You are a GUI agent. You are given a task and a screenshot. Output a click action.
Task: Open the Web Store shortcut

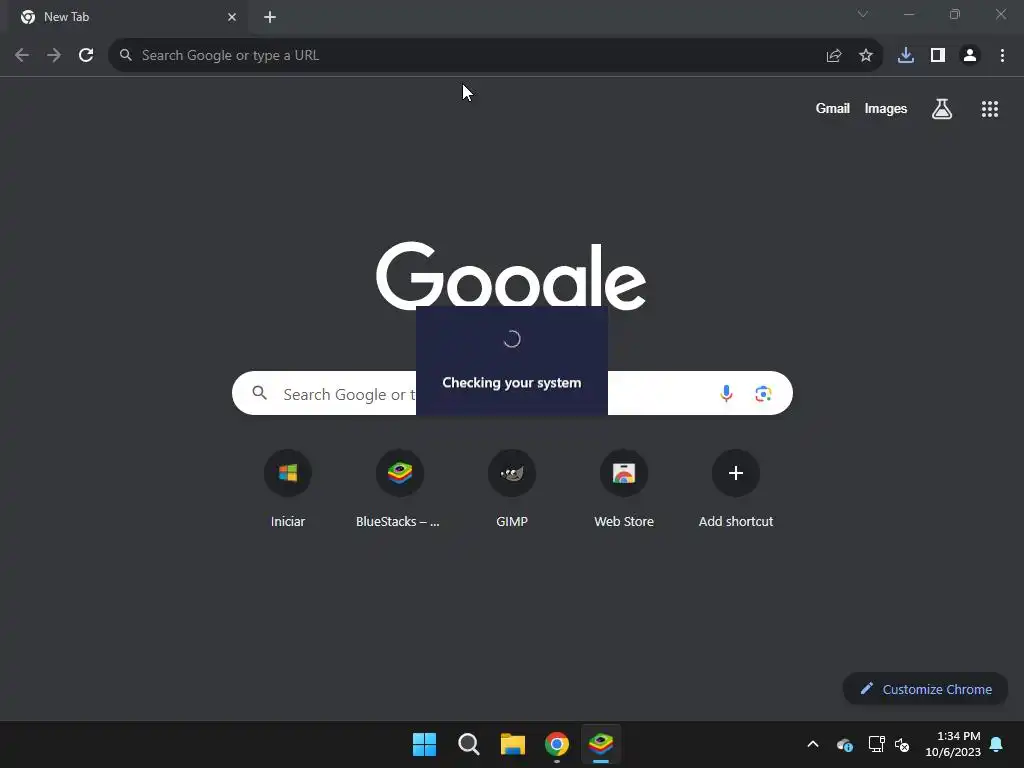coord(624,488)
